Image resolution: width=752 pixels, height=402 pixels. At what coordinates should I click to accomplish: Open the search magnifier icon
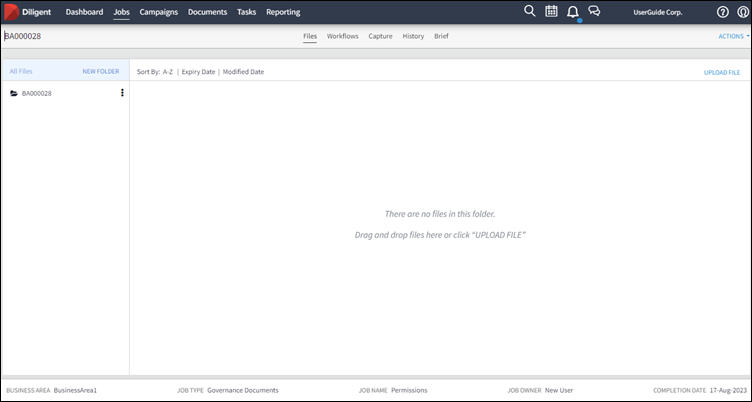coord(530,11)
